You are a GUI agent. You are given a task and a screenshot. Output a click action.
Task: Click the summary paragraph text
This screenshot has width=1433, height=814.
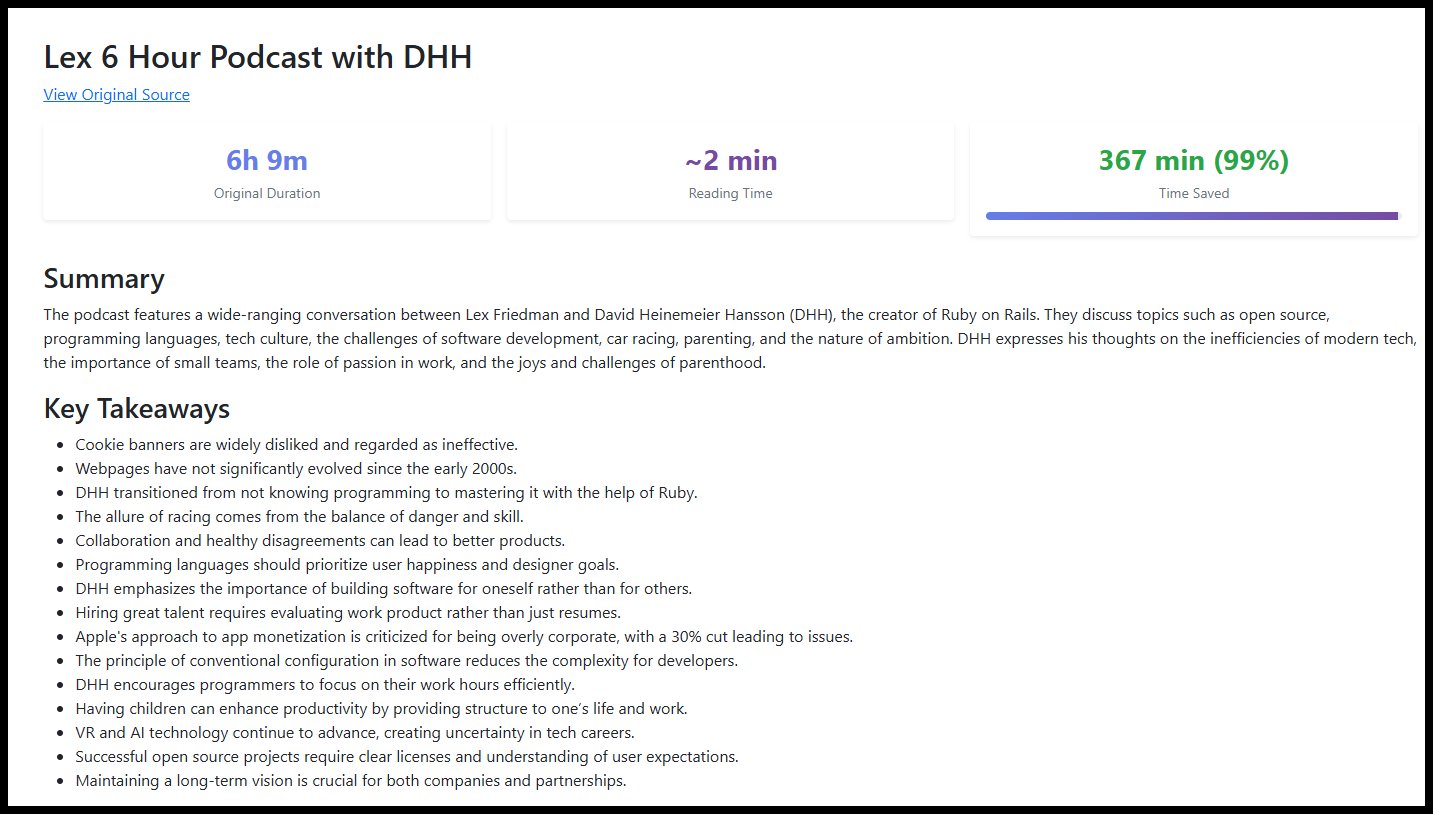coord(700,338)
